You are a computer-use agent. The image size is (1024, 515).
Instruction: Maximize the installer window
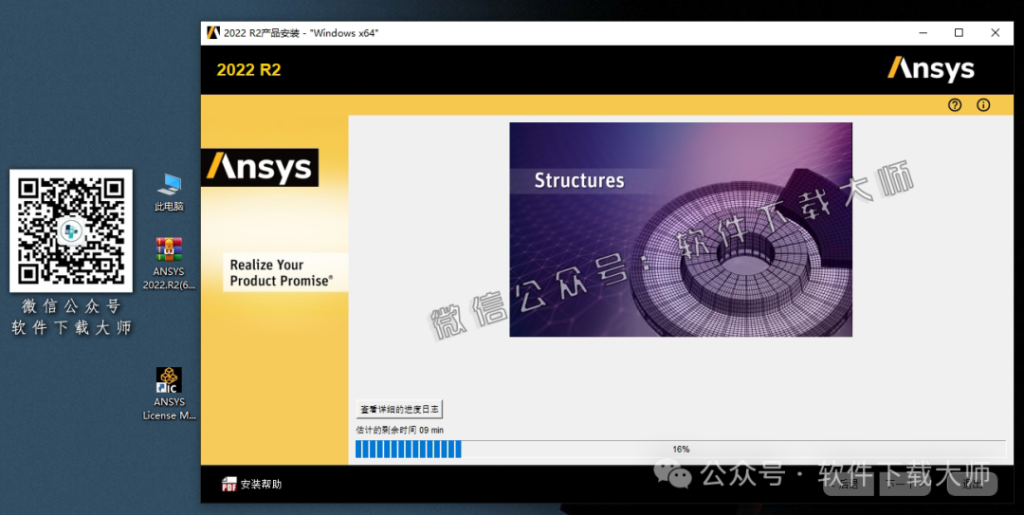click(959, 33)
